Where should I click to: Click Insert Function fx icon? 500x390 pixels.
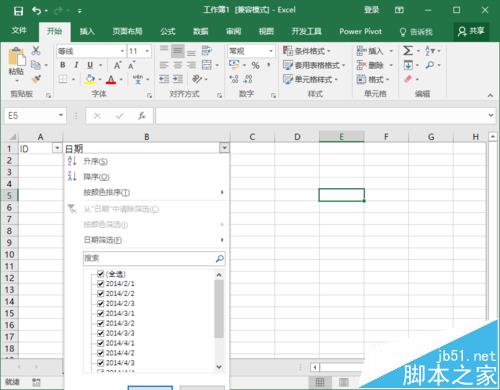click(142, 116)
